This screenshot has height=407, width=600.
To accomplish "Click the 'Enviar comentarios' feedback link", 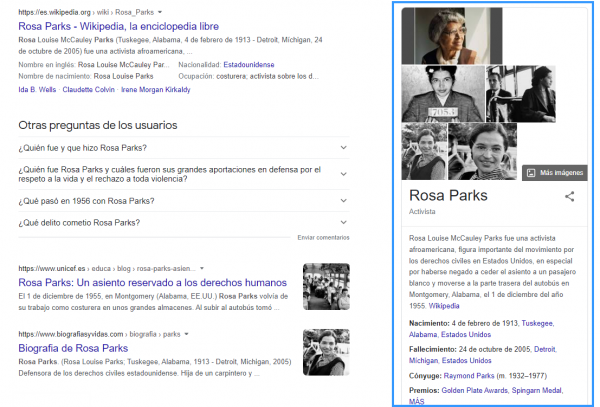I will (323, 238).
